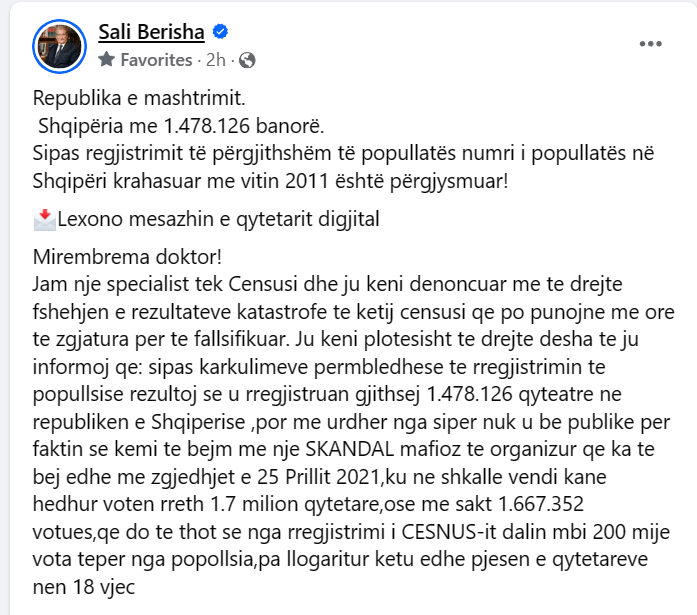
Task: Open the post's three-dot options menu
Action: (651, 44)
